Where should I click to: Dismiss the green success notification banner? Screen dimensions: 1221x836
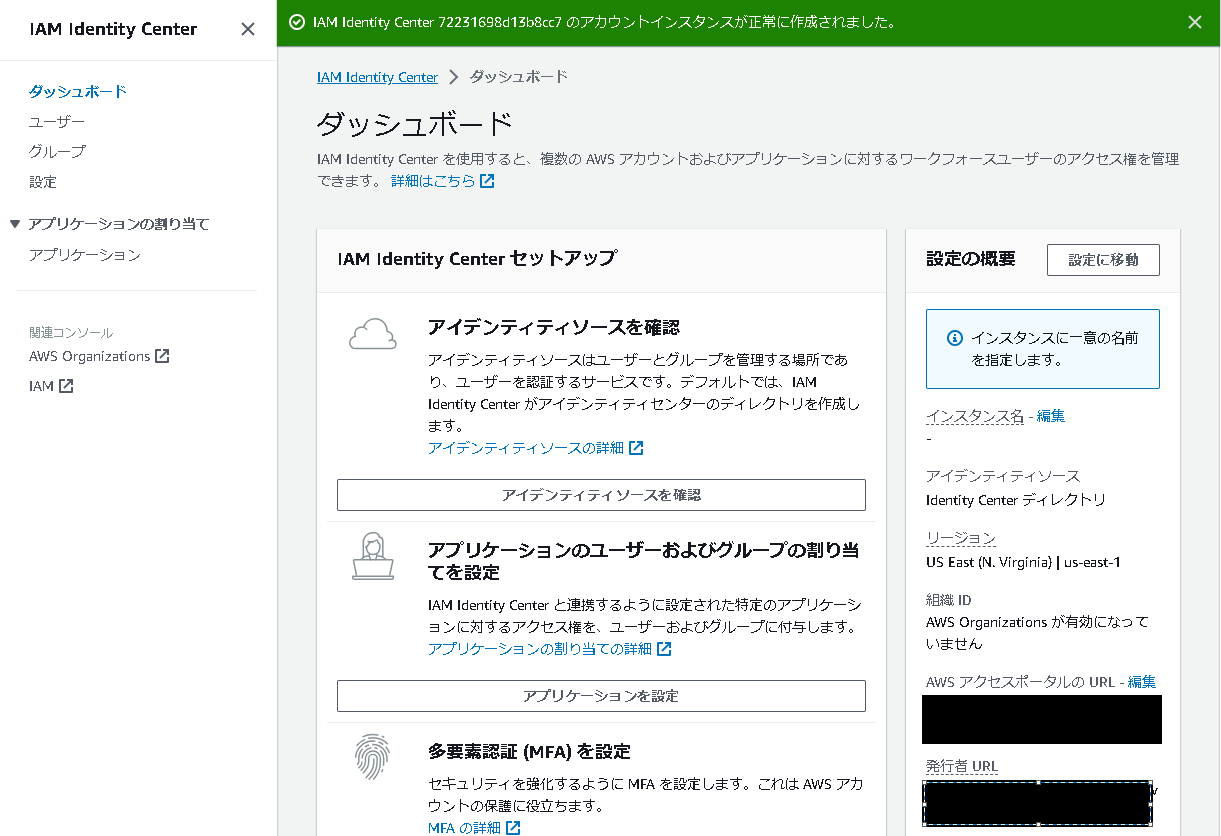1195,22
